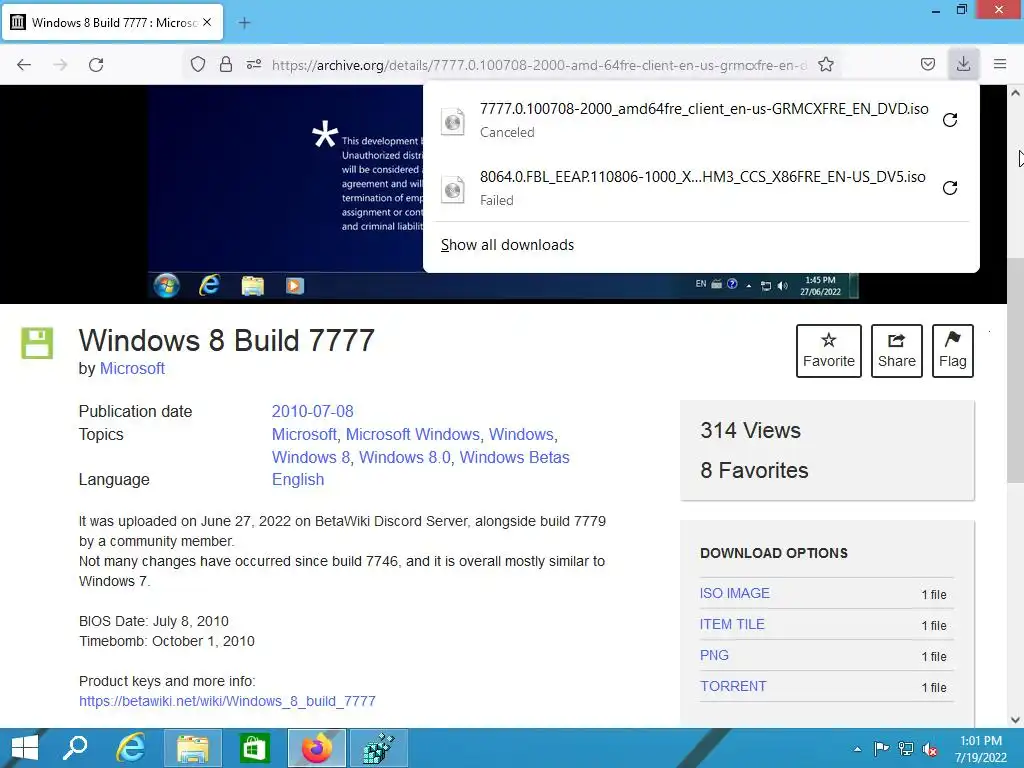Open the canceled 7777 ISO download entry

point(686,120)
